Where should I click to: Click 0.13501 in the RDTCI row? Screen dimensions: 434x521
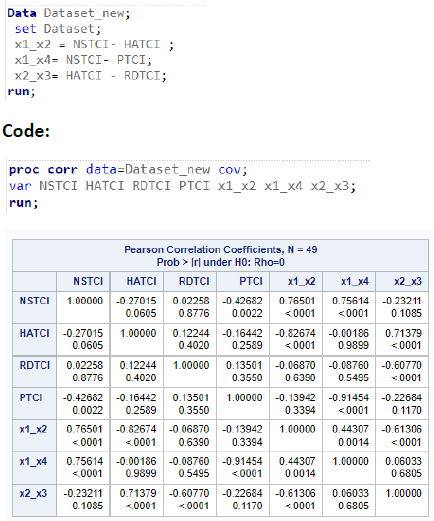[244, 365]
